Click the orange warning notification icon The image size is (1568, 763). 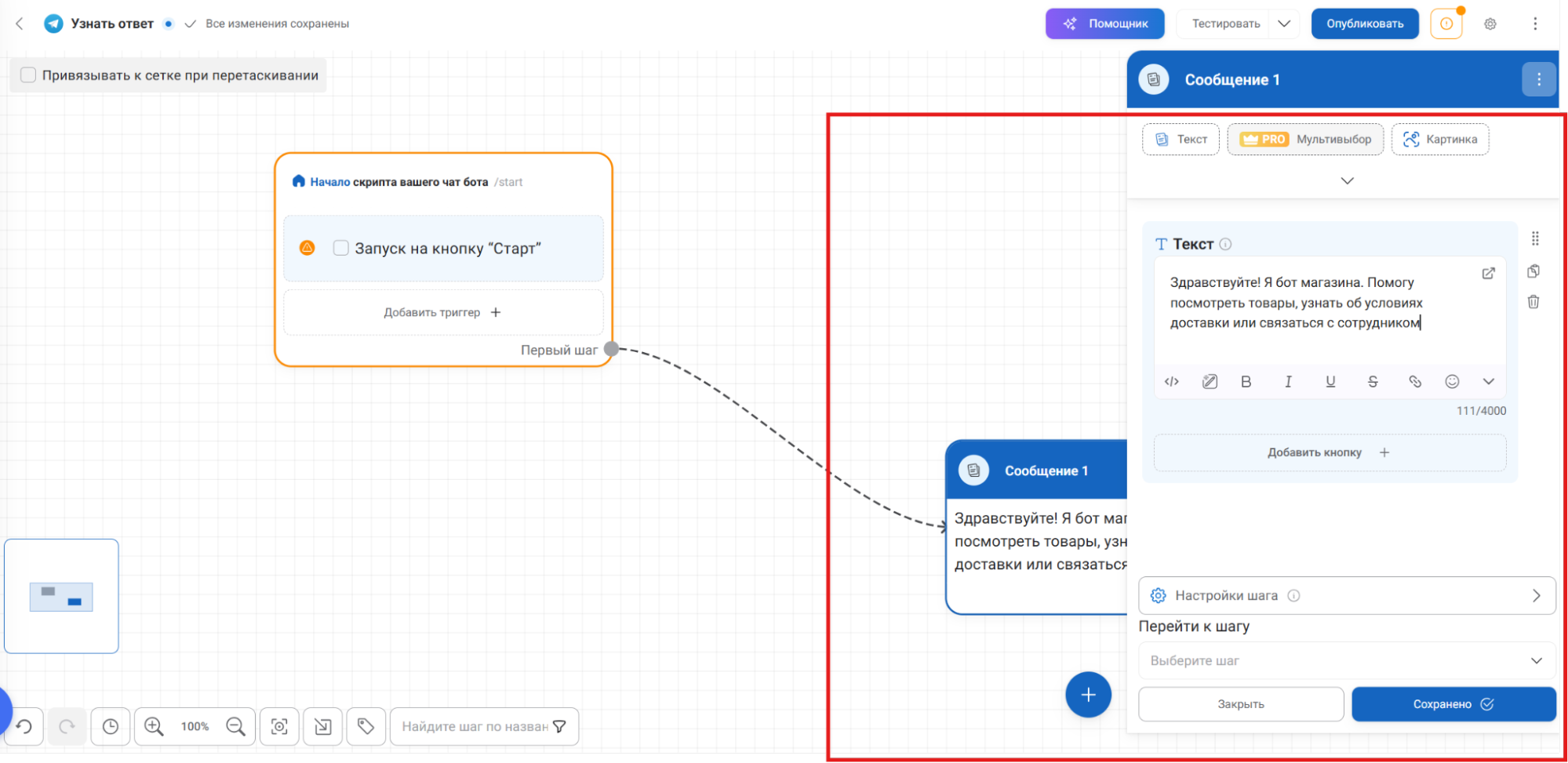(x=1446, y=24)
